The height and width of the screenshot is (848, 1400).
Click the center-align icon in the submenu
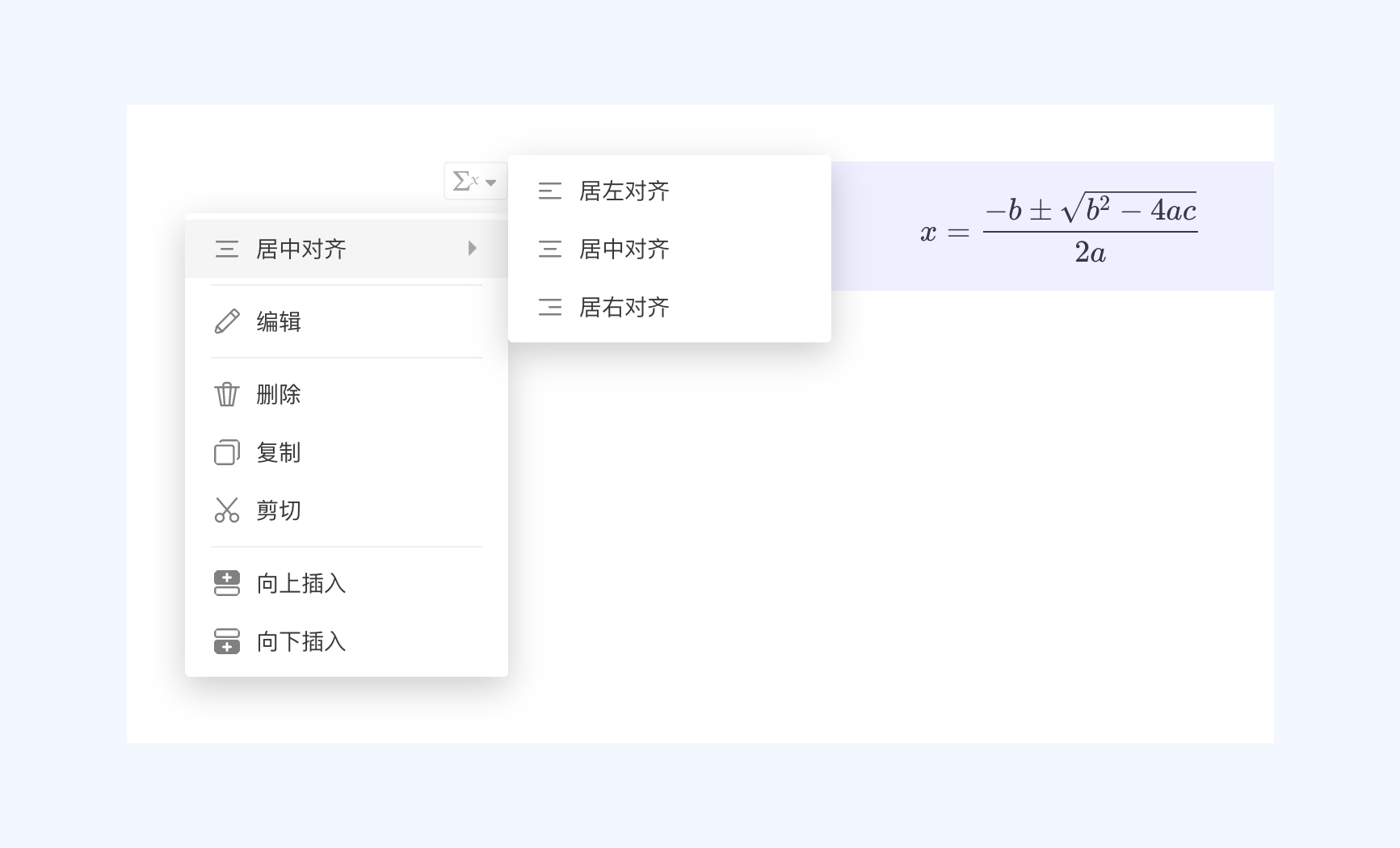pos(550,249)
